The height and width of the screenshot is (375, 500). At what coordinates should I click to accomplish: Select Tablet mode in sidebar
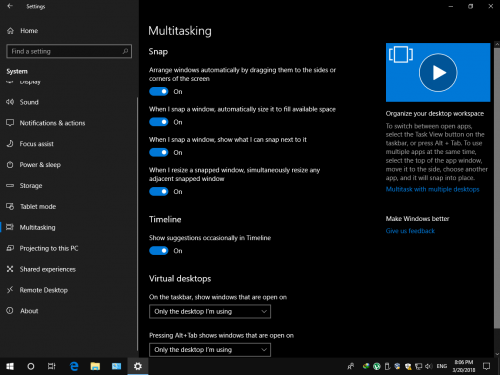click(x=38, y=207)
